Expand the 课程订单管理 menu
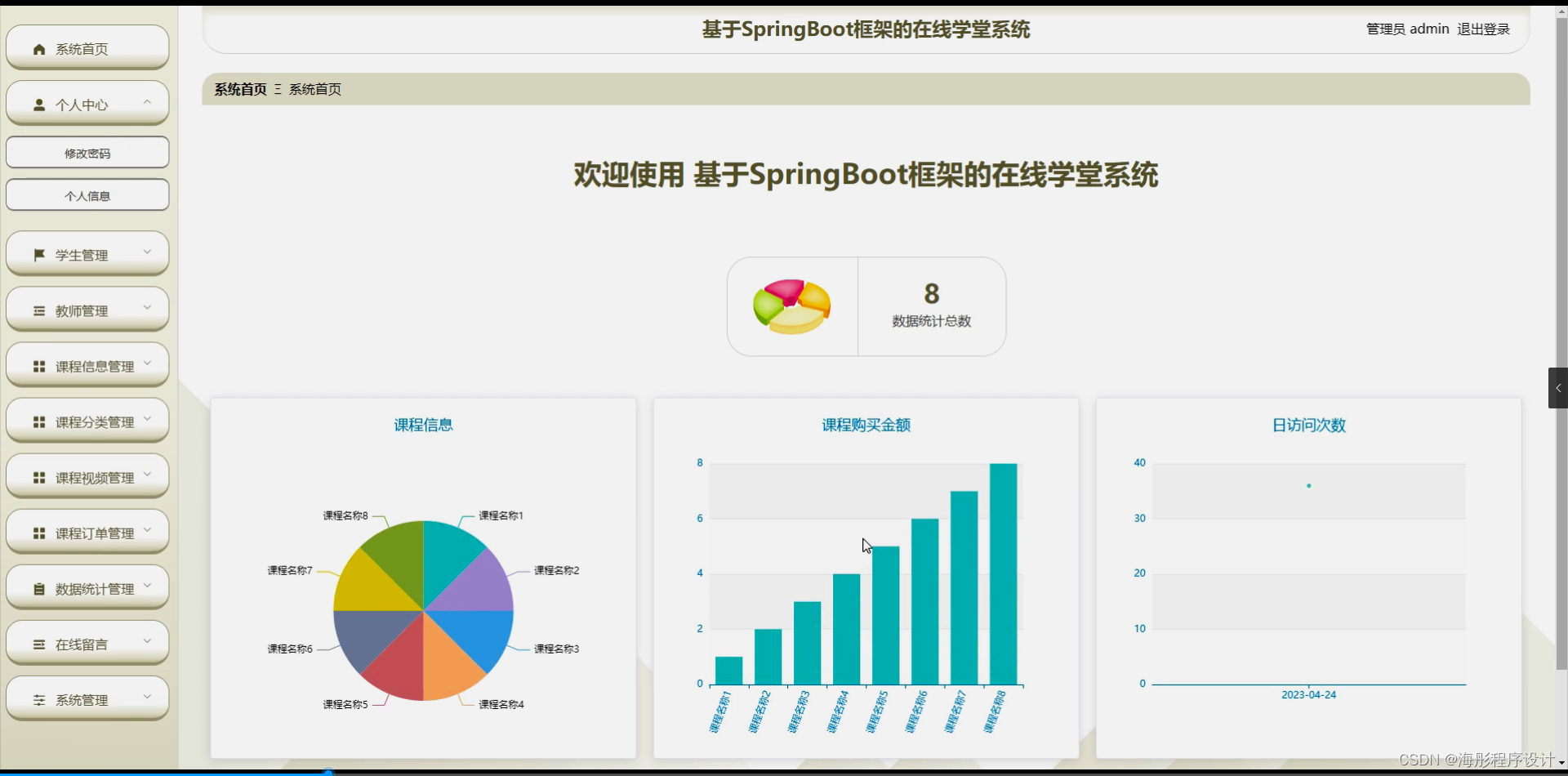Image resolution: width=1568 pixels, height=776 pixels. click(x=148, y=529)
